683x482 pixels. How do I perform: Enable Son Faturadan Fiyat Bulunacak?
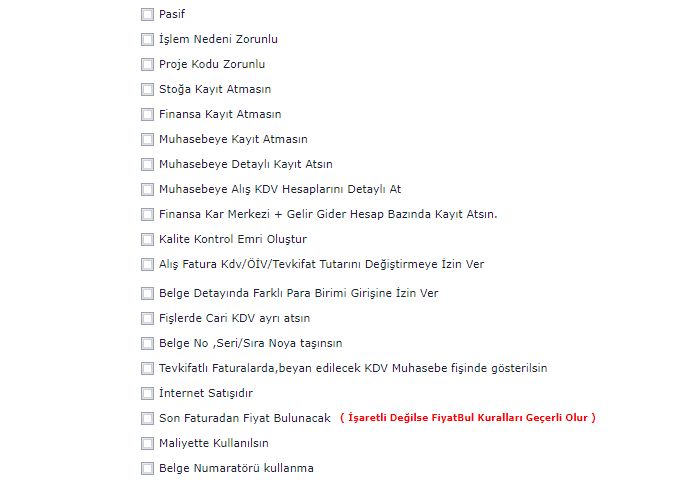click(148, 419)
